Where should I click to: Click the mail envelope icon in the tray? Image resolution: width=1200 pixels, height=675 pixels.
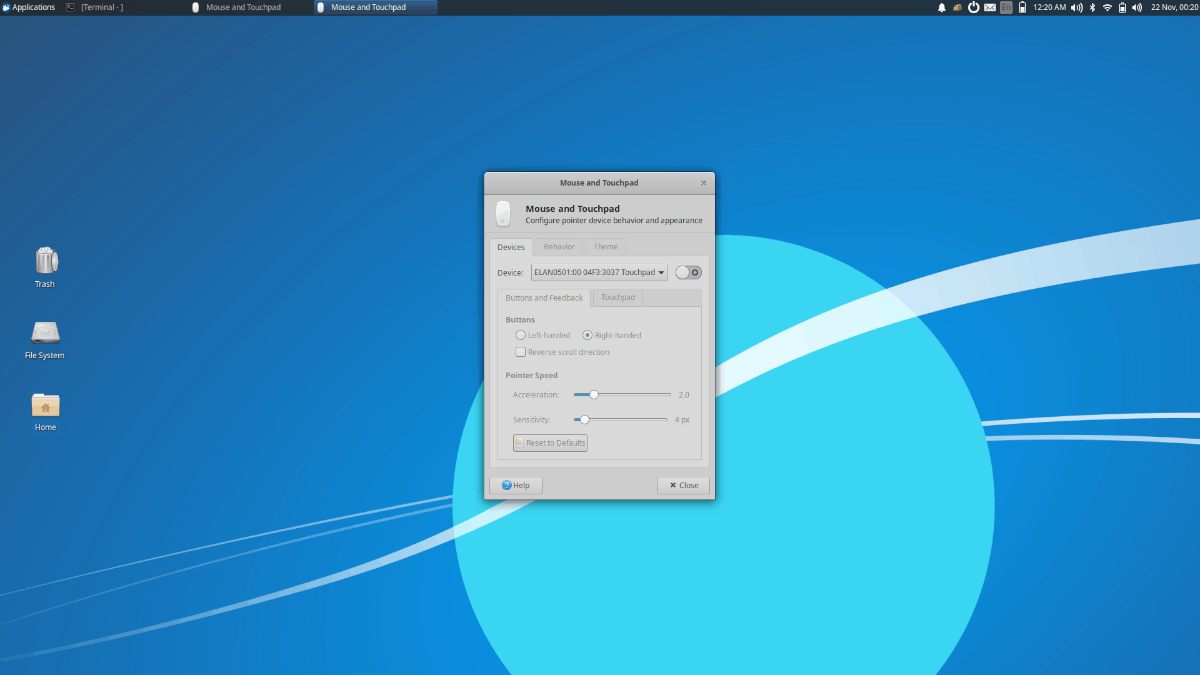click(x=989, y=7)
